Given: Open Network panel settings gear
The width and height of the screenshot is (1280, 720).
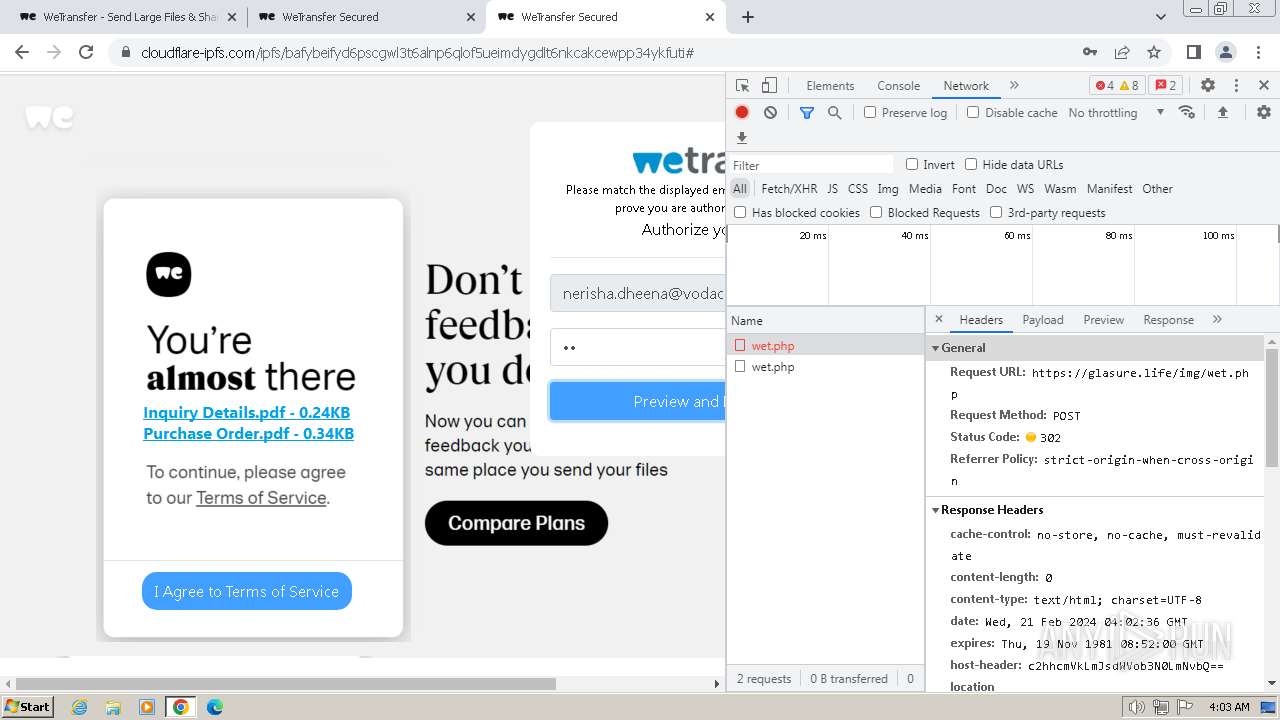Looking at the screenshot, I should (x=1264, y=112).
